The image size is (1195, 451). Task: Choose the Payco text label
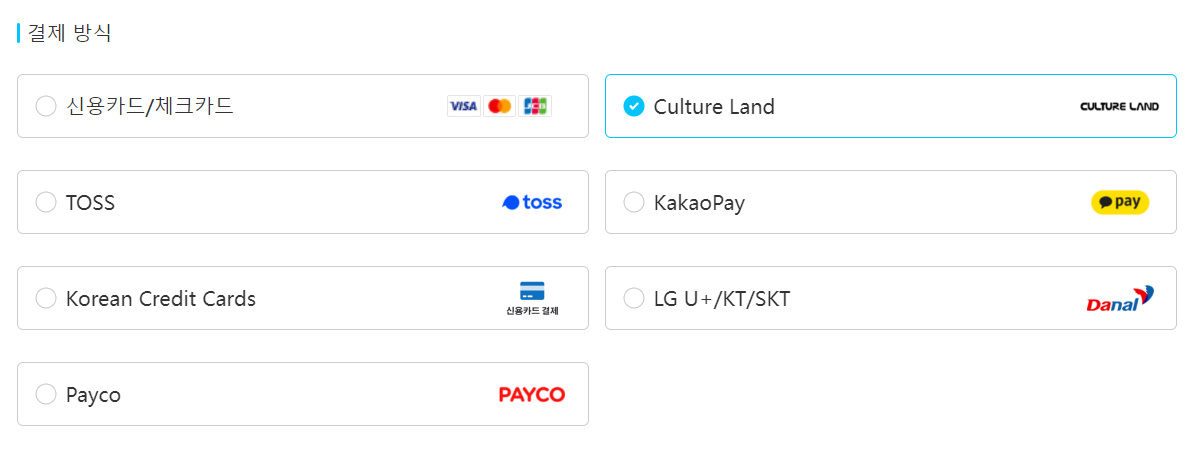coord(93,395)
